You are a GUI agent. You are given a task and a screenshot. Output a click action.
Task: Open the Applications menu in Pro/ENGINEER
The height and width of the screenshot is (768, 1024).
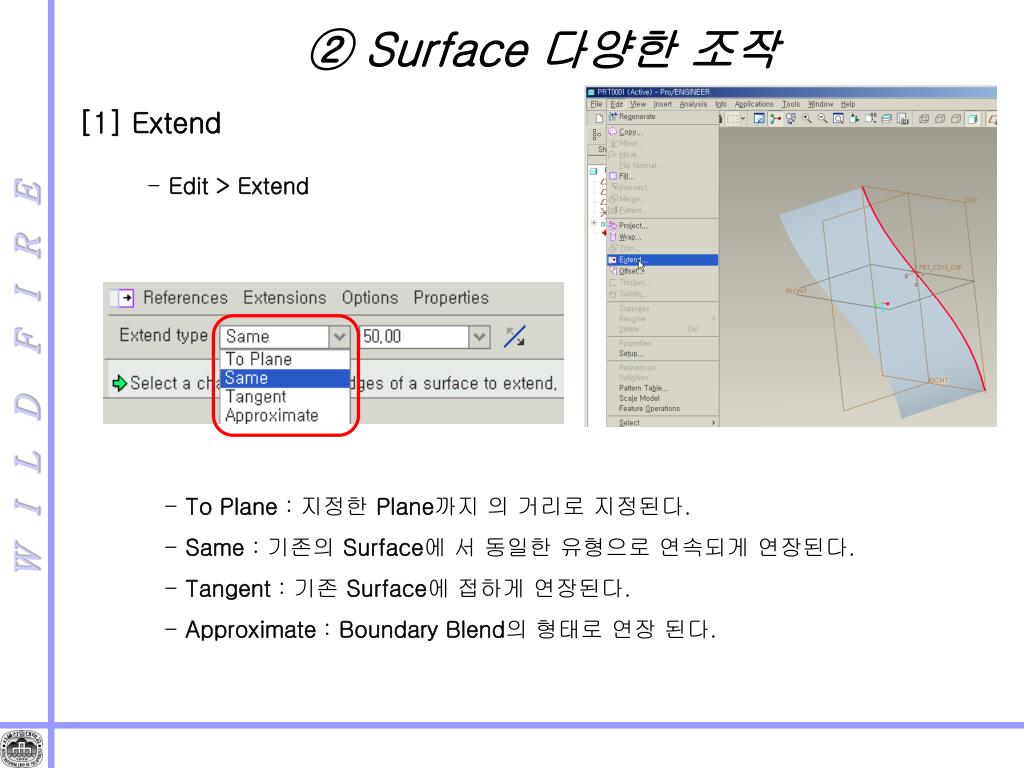pos(754,104)
